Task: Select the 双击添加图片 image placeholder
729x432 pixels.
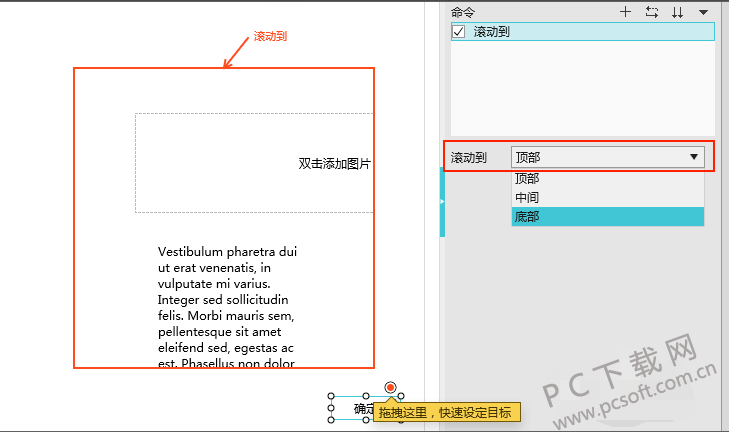Action: coord(254,163)
